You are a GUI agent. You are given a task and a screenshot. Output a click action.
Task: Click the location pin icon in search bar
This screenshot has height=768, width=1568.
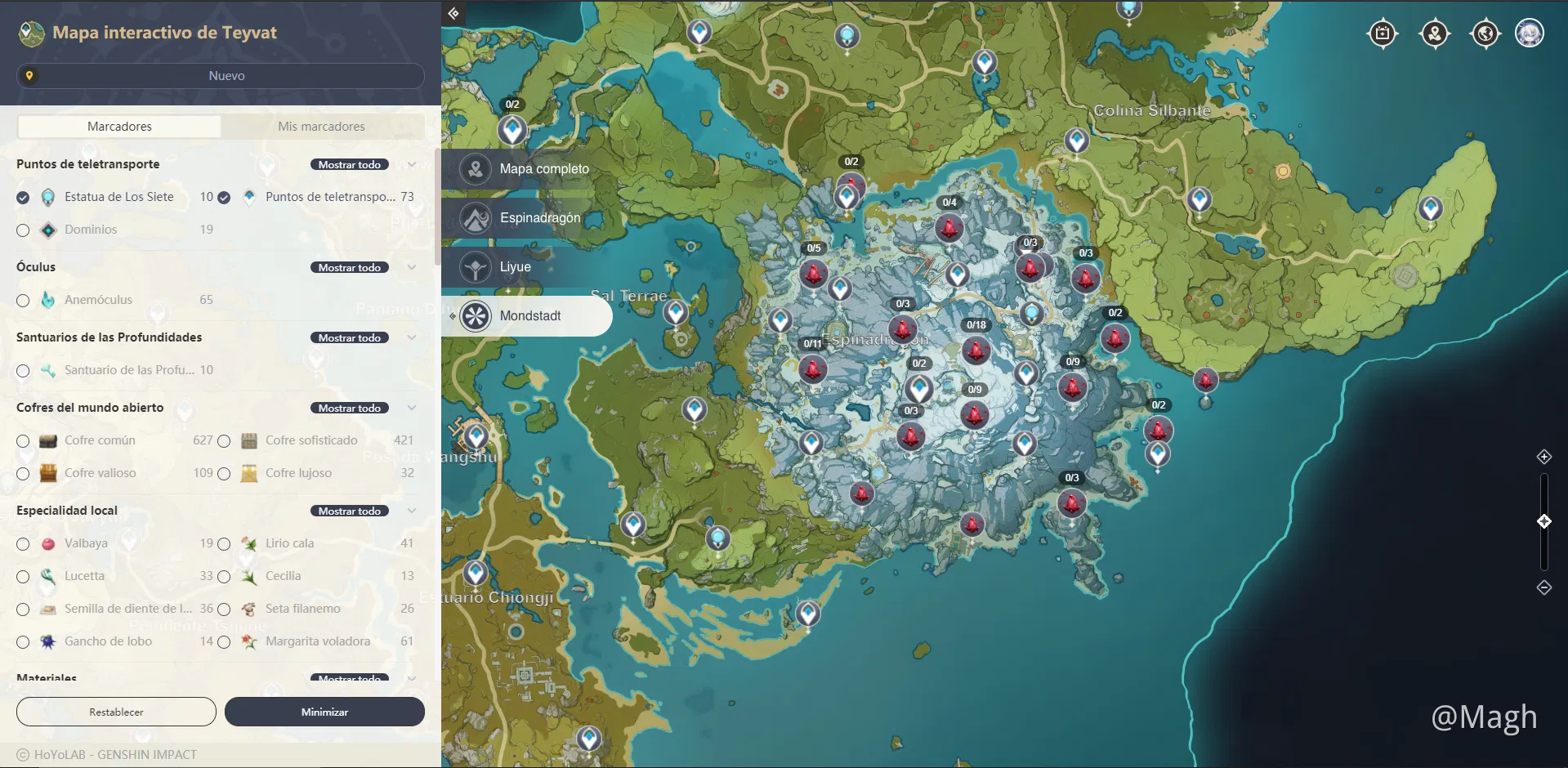(30, 75)
